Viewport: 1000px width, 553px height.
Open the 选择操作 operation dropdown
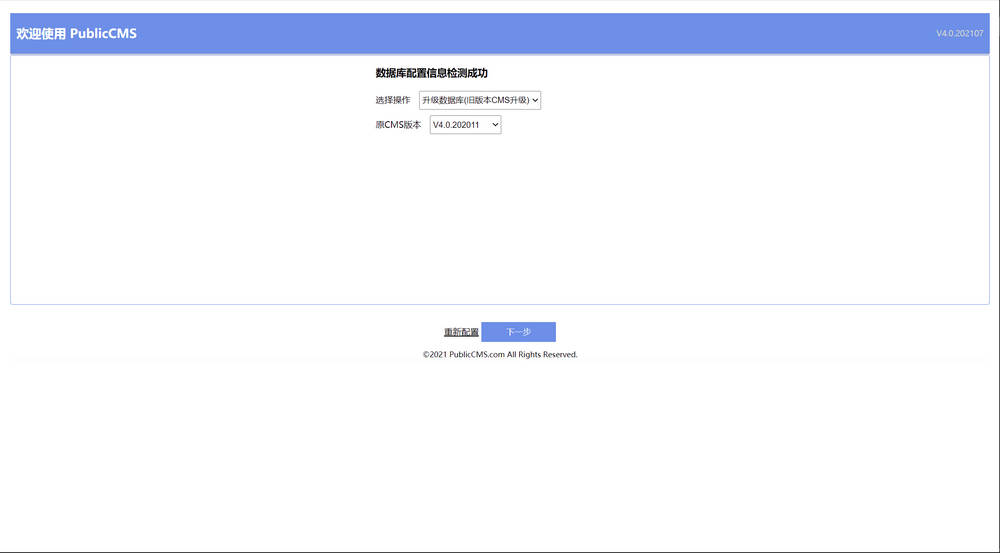click(x=479, y=100)
